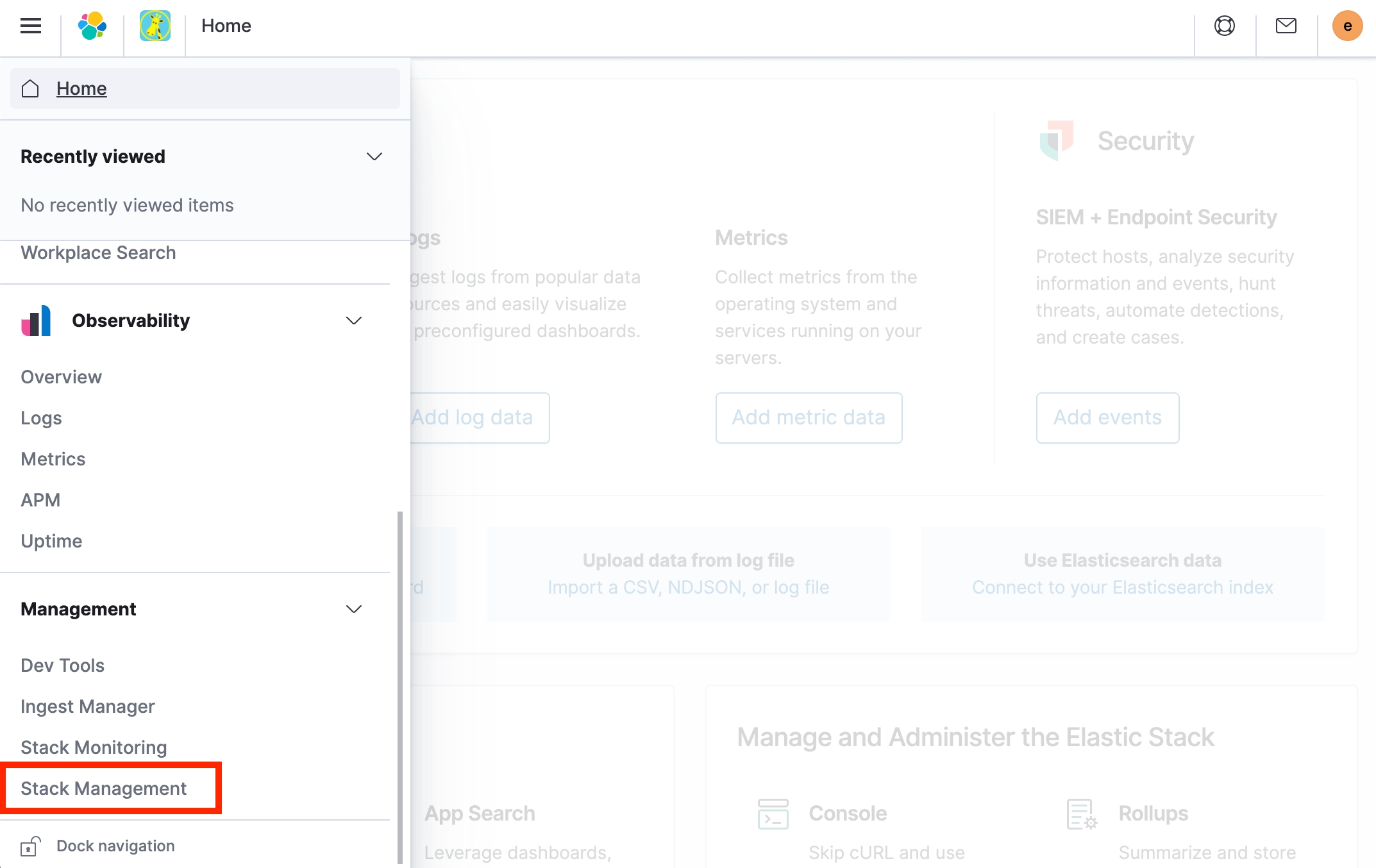Open the user avatar menu

(1347, 26)
